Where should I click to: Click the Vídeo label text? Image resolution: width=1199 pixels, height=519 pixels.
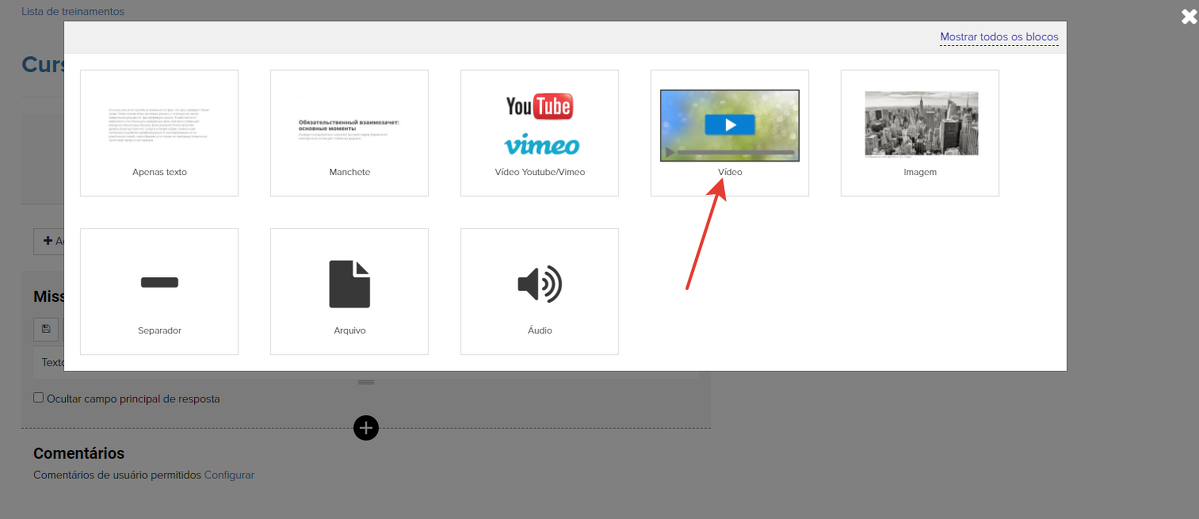coord(729,172)
